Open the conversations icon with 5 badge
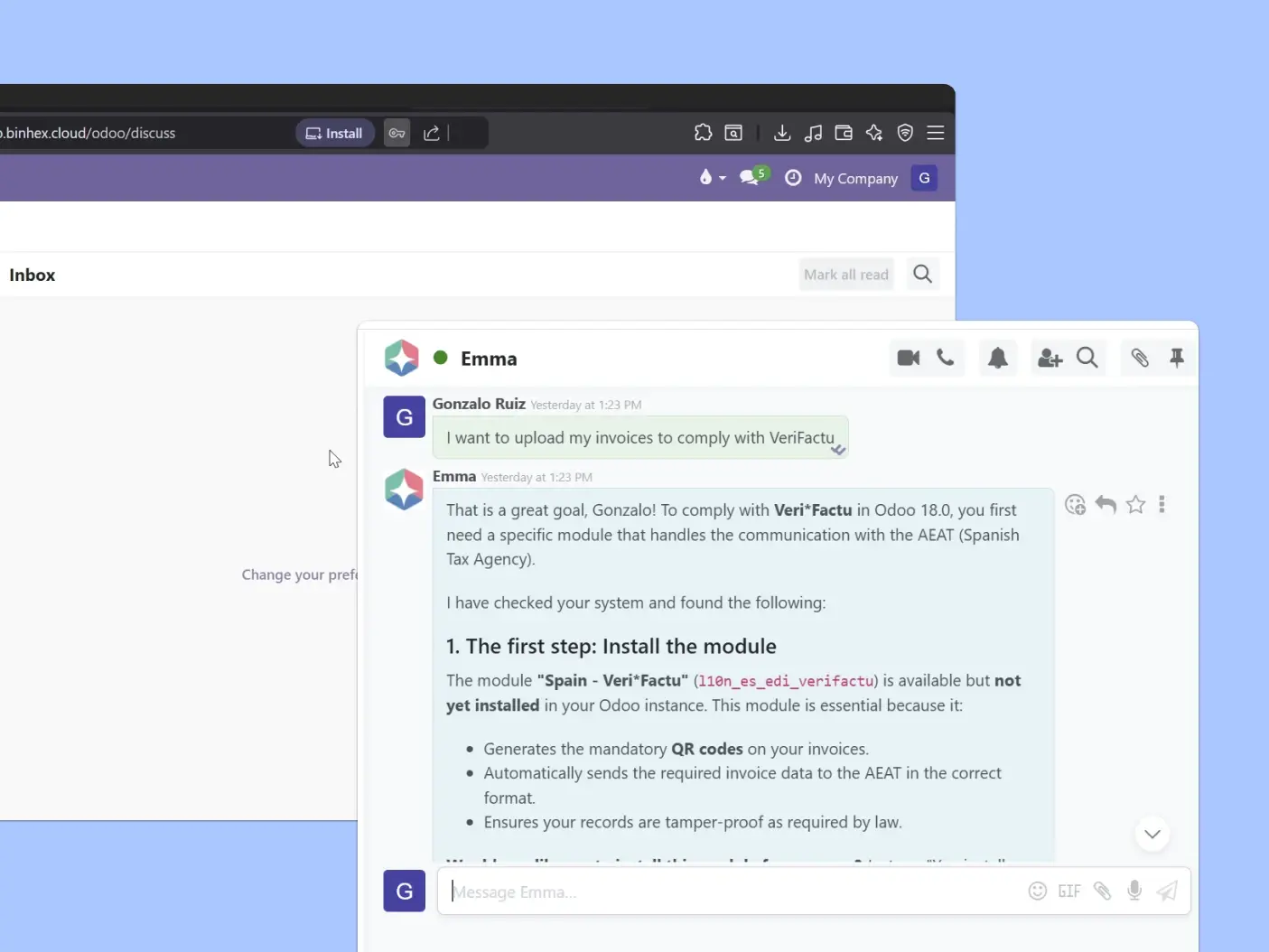Viewport: 1269px width, 952px height. (x=751, y=177)
